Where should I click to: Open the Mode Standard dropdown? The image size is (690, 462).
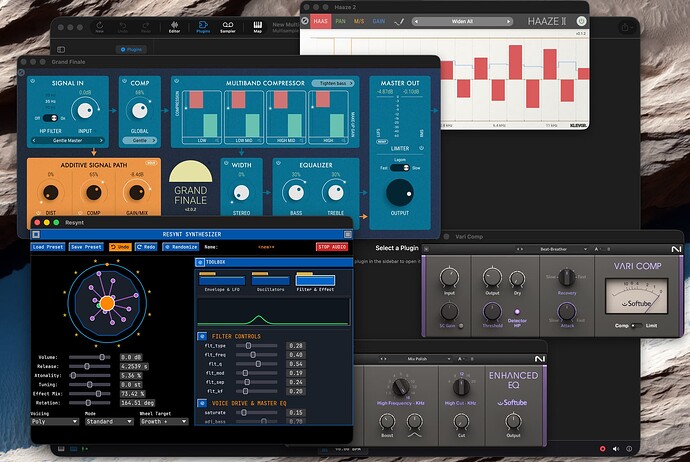point(109,422)
